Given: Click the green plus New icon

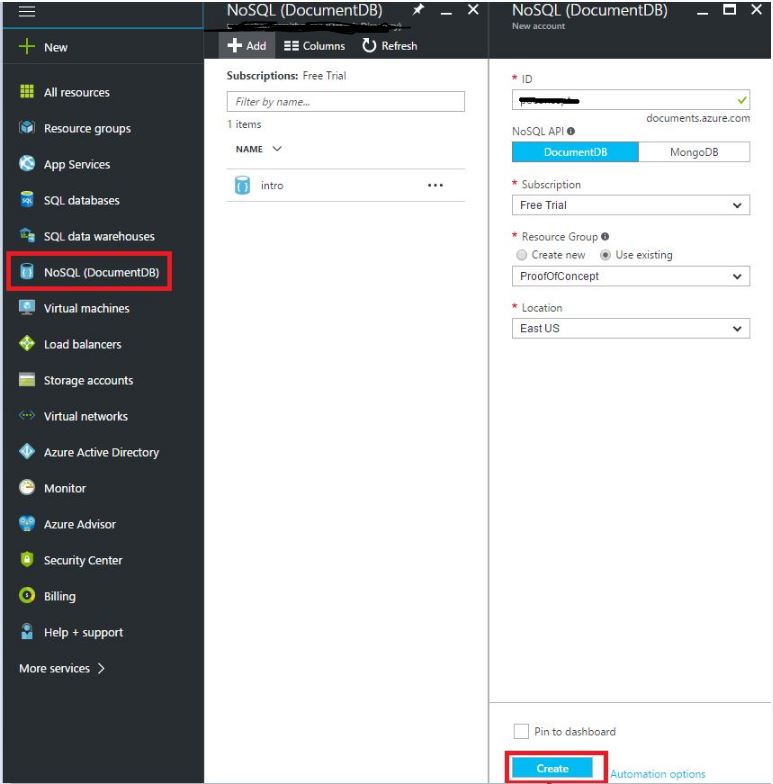Looking at the screenshot, I should pyautogui.click(x=26, y=46).
